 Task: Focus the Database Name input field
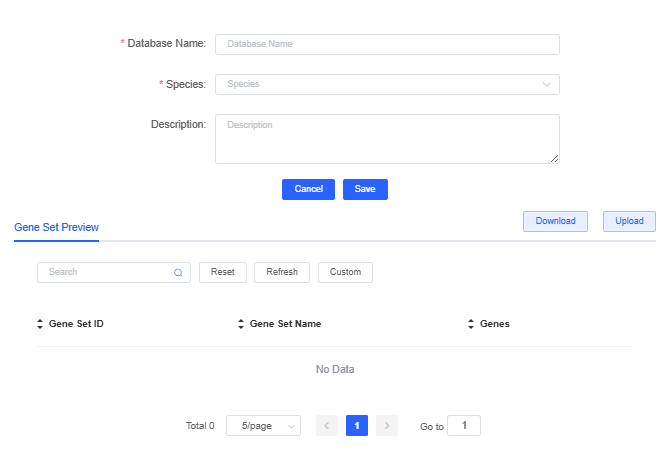click(387, 44)
